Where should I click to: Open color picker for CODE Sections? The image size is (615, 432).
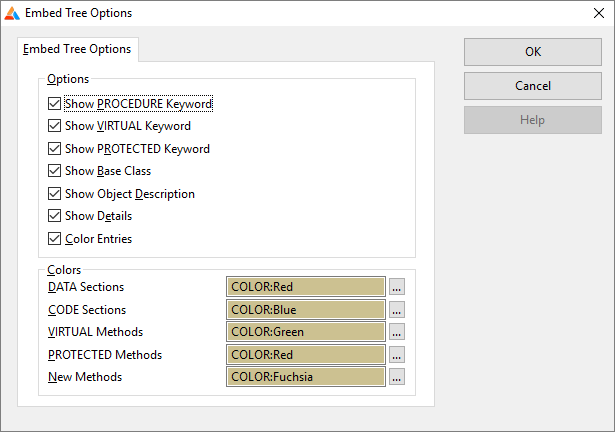point(397,310)
